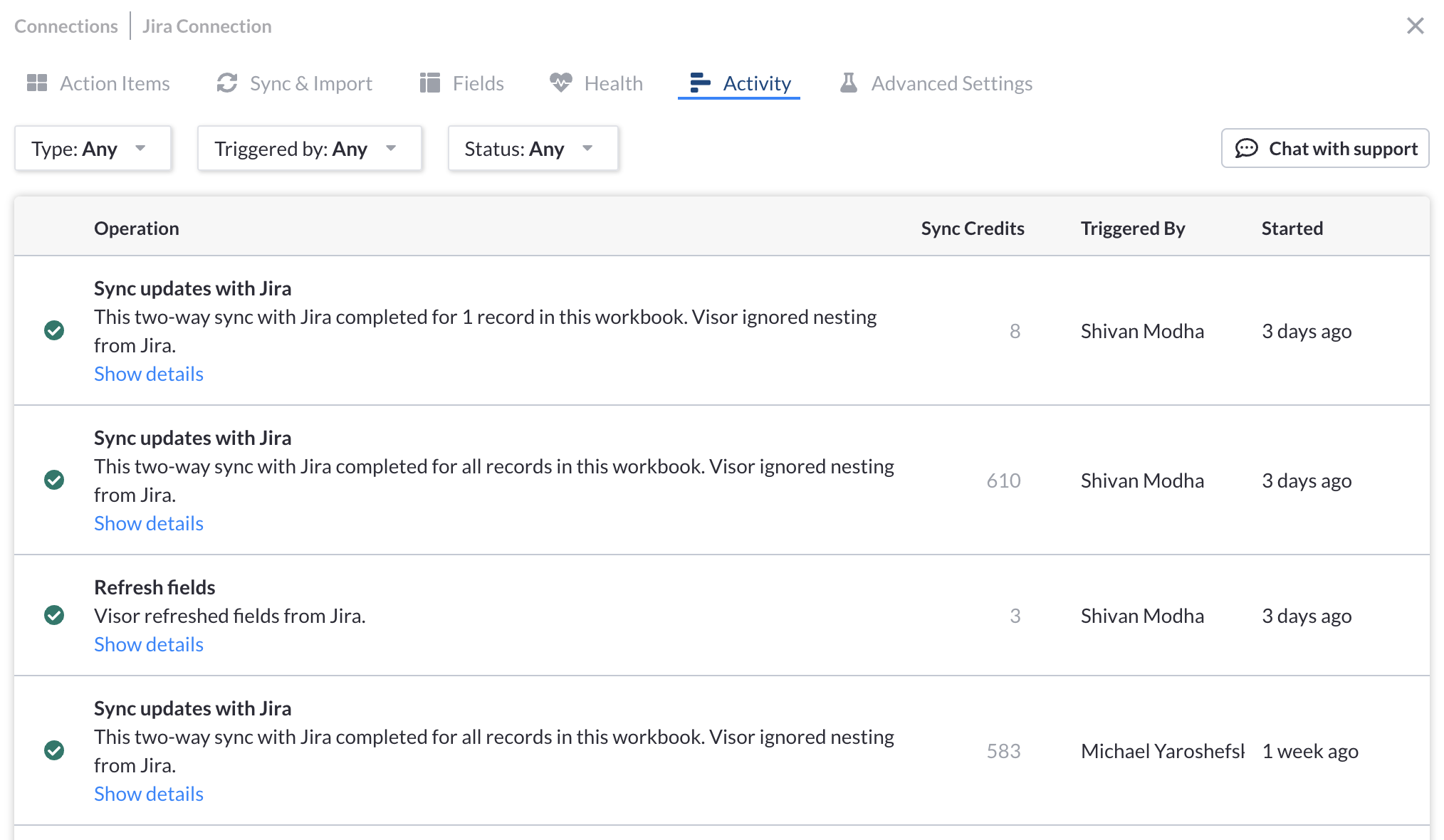Close the Jira Connection dialog
This screenshot has width=1444, height=840.
tap(1416, 26)
